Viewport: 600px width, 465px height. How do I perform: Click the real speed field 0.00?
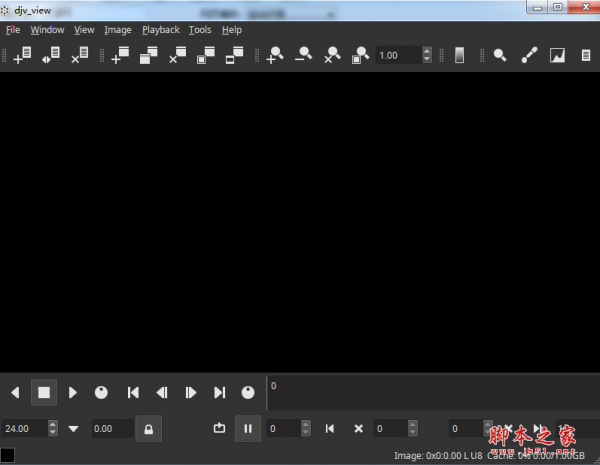coord(112,429)
